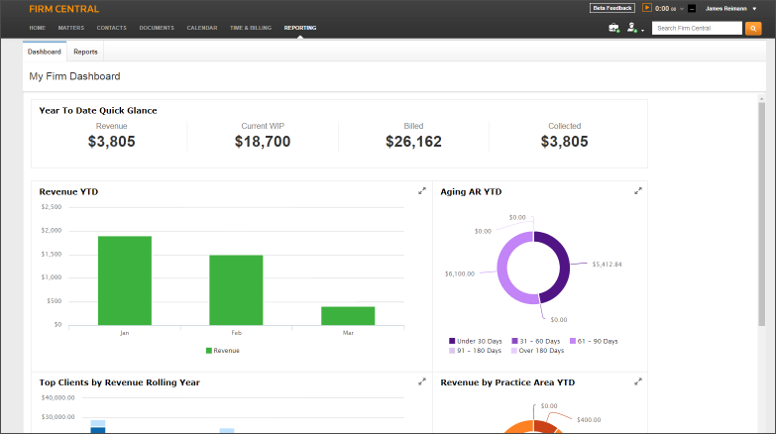Click in the Search Firm Central field
The image size is (776, 434).
[x=696, y=28]
